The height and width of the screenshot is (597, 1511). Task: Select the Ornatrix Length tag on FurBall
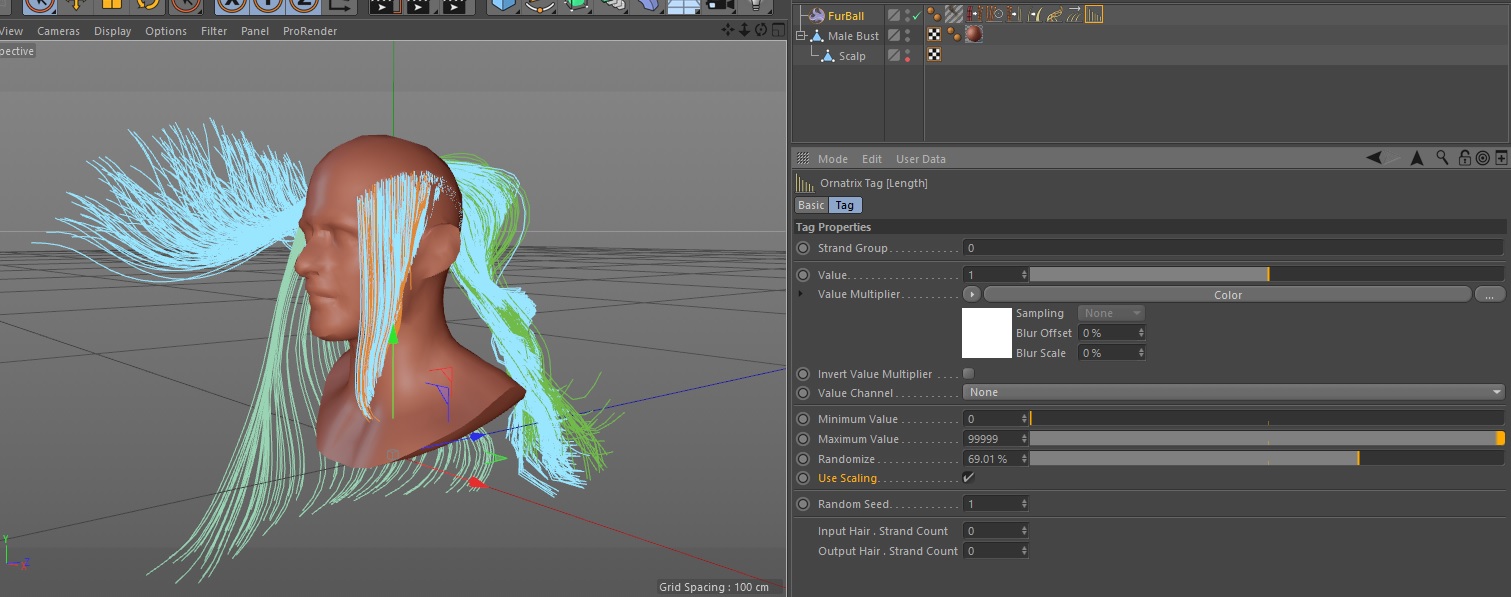point(1093,15)
